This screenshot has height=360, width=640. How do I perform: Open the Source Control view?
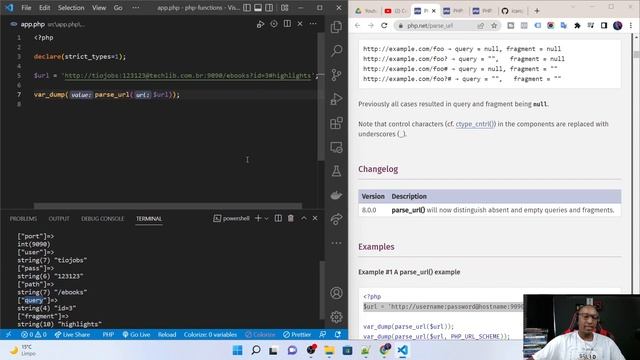336,75
